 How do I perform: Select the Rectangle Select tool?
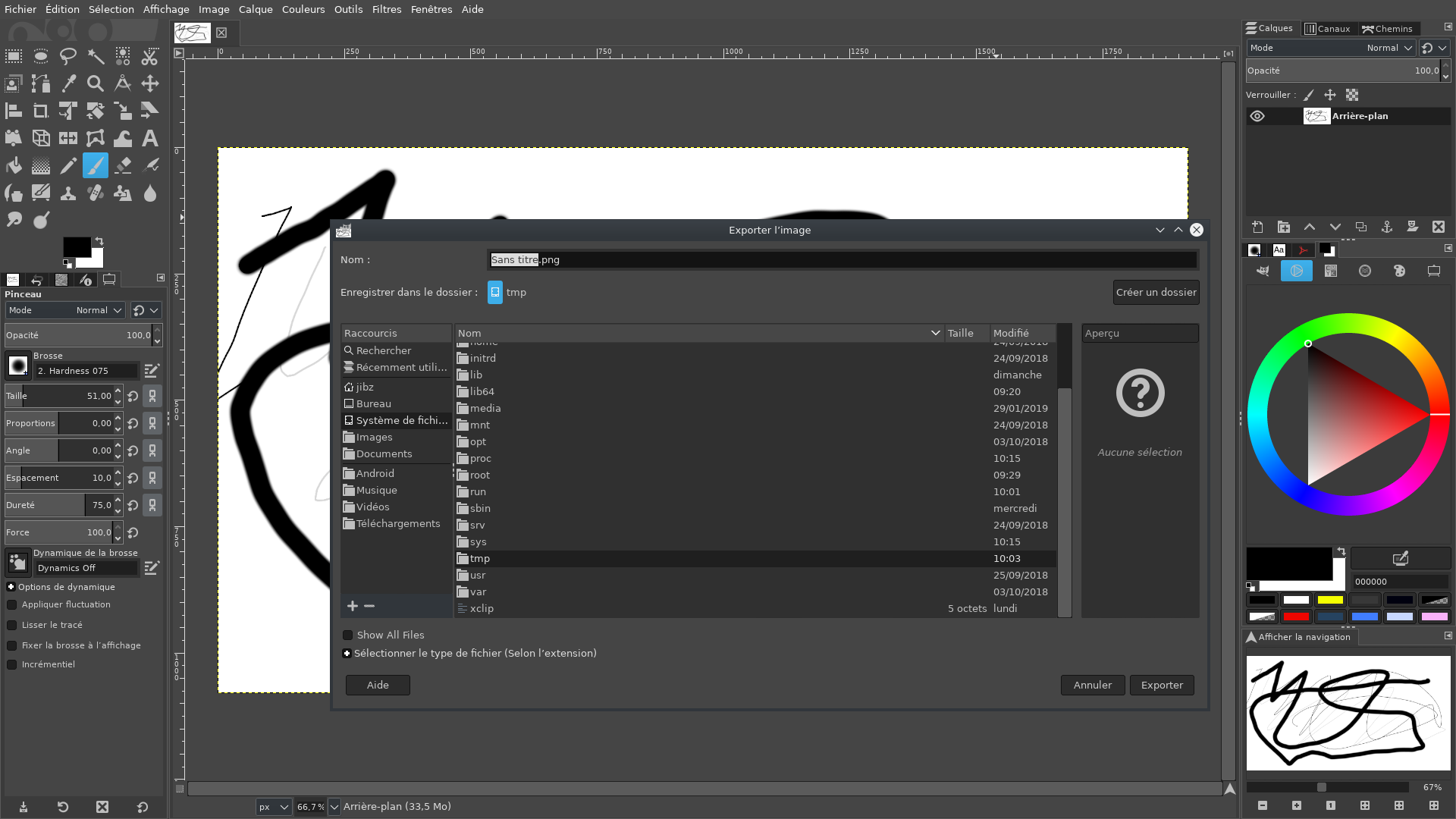pos(14,56)
